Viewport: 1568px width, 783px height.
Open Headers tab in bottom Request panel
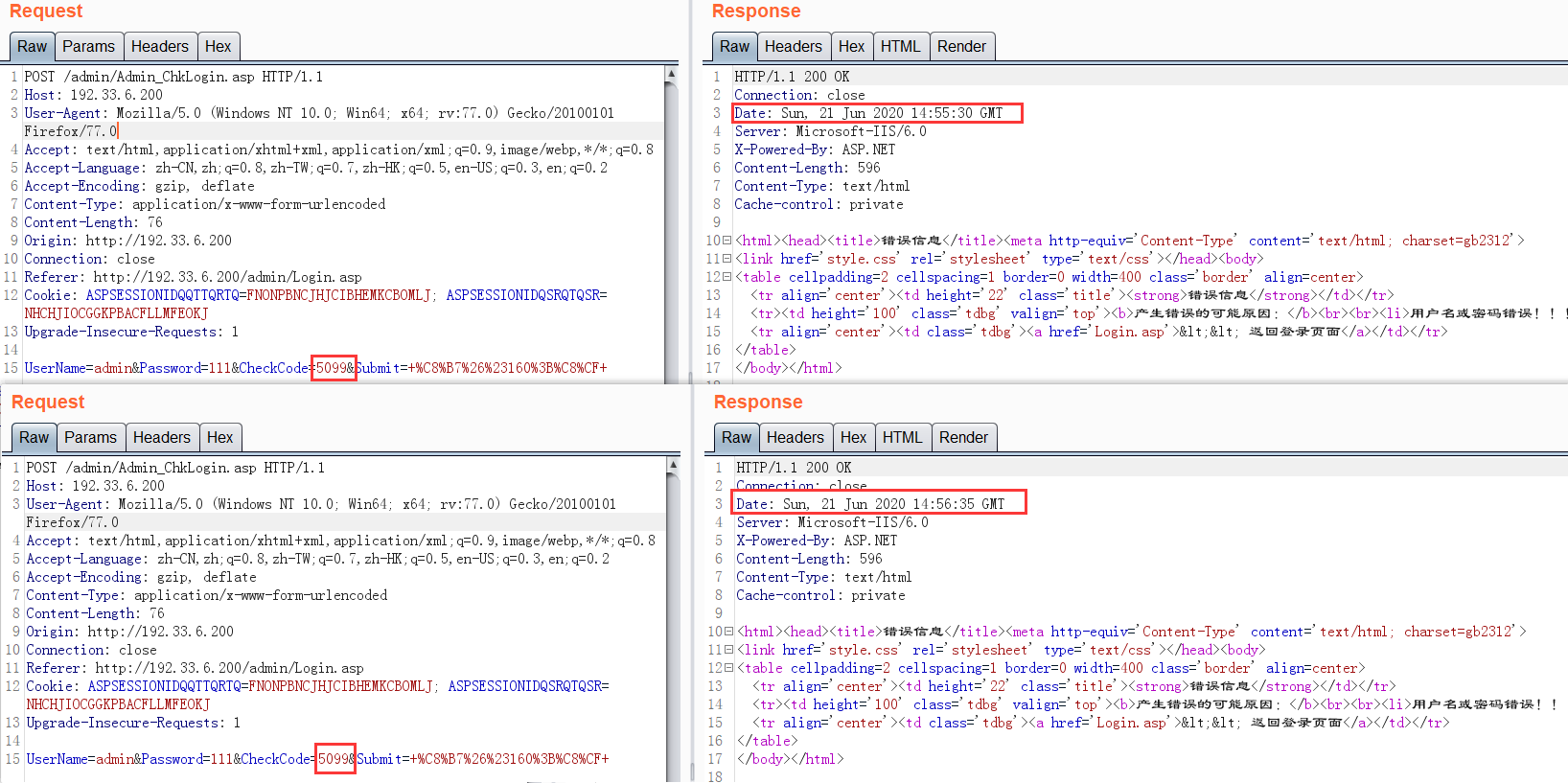coord(162,437)
